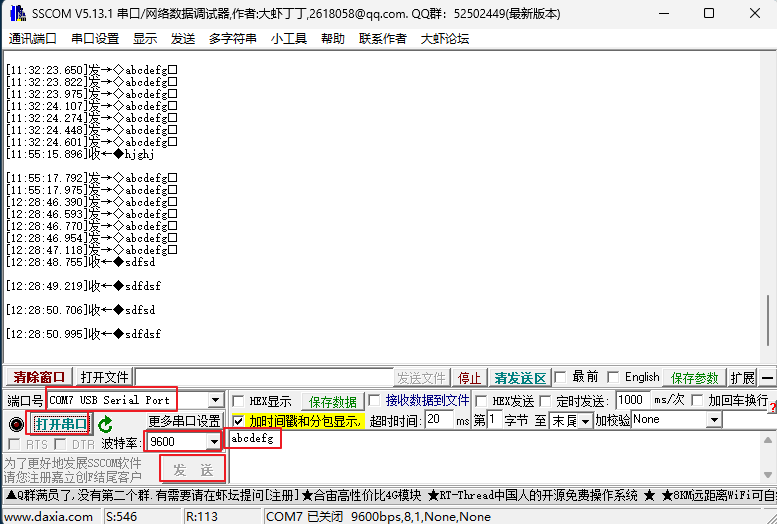Toggle the 加时间戳和分包显示 checkbox
The height and width of the screenshot is (524, 777).
(239, 421)
